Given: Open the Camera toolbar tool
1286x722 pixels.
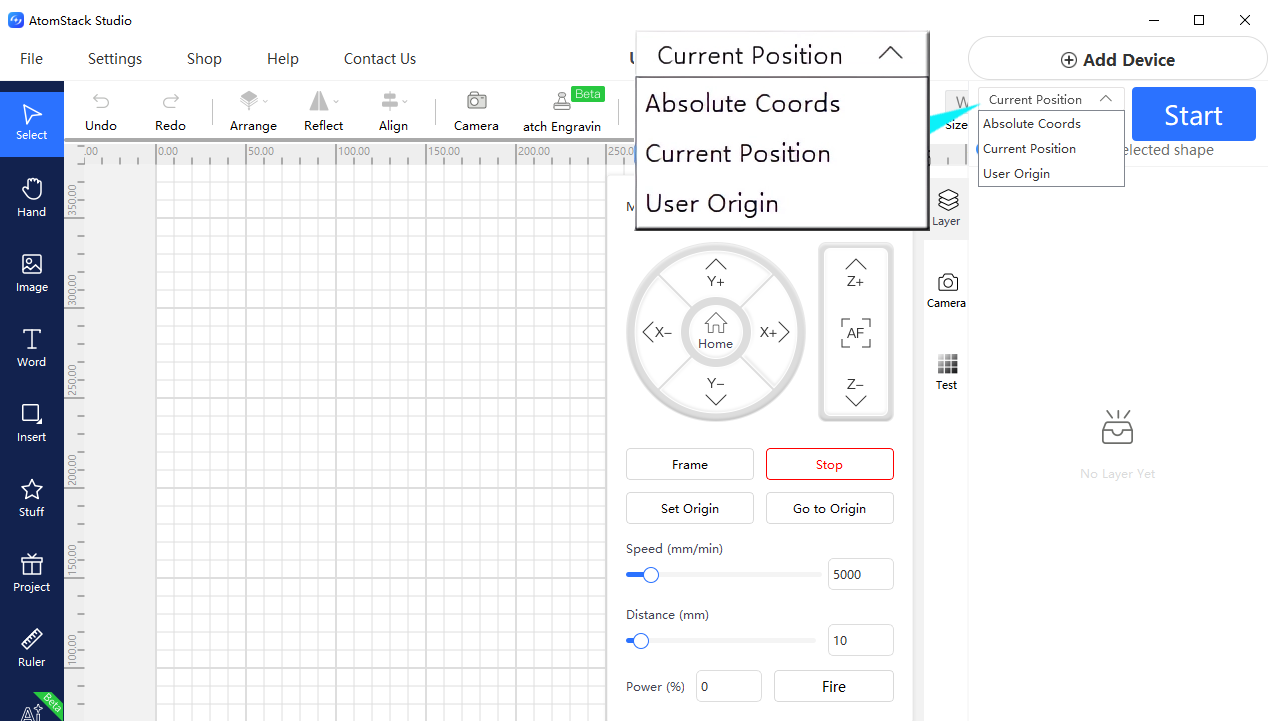Looking at the screenshot, I should 476,112.
